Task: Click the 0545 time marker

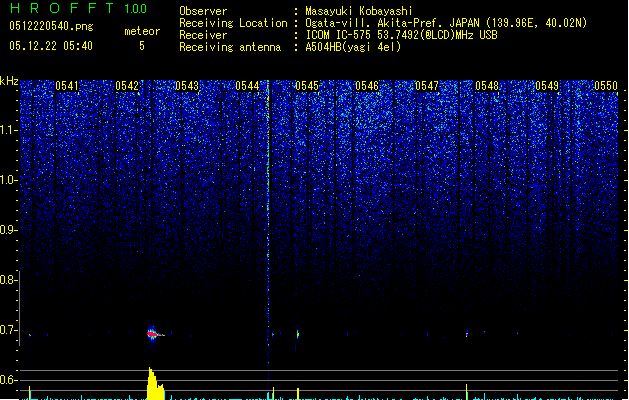Action: pos(307,86)
